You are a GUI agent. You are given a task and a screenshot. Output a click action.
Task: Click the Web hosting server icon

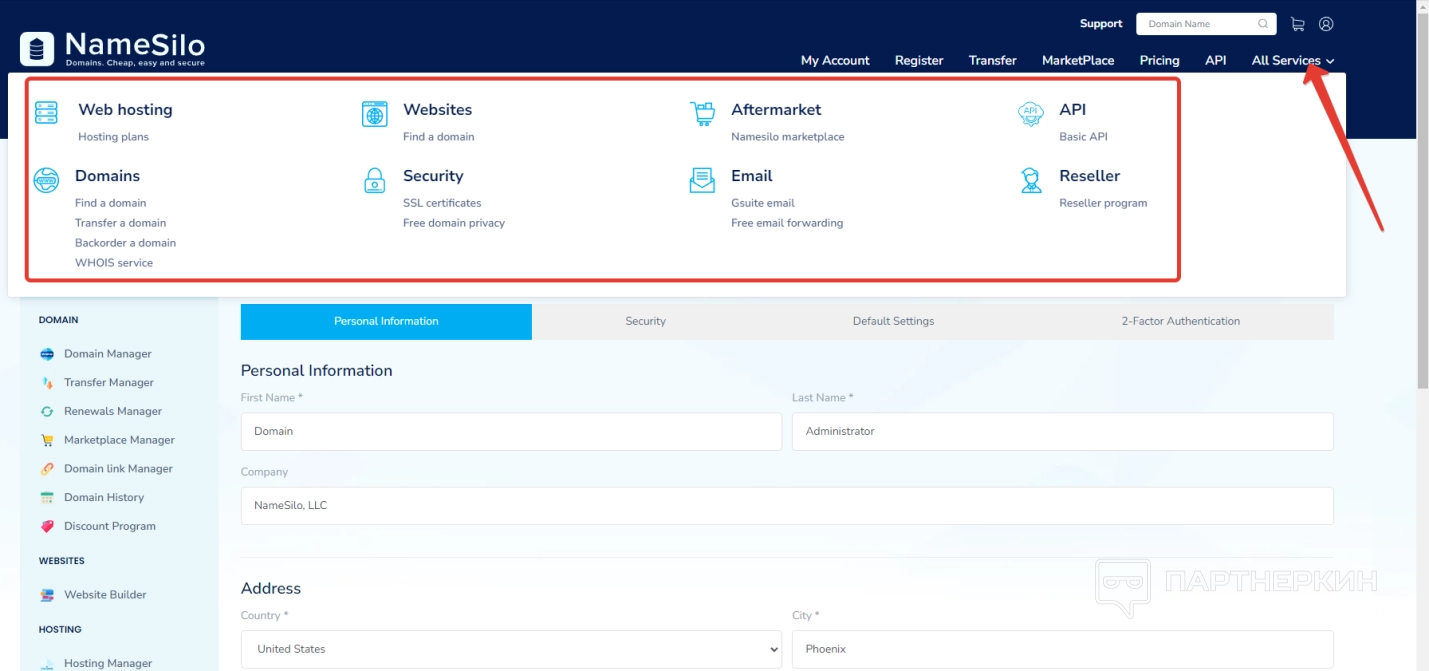tap(46, 112)
